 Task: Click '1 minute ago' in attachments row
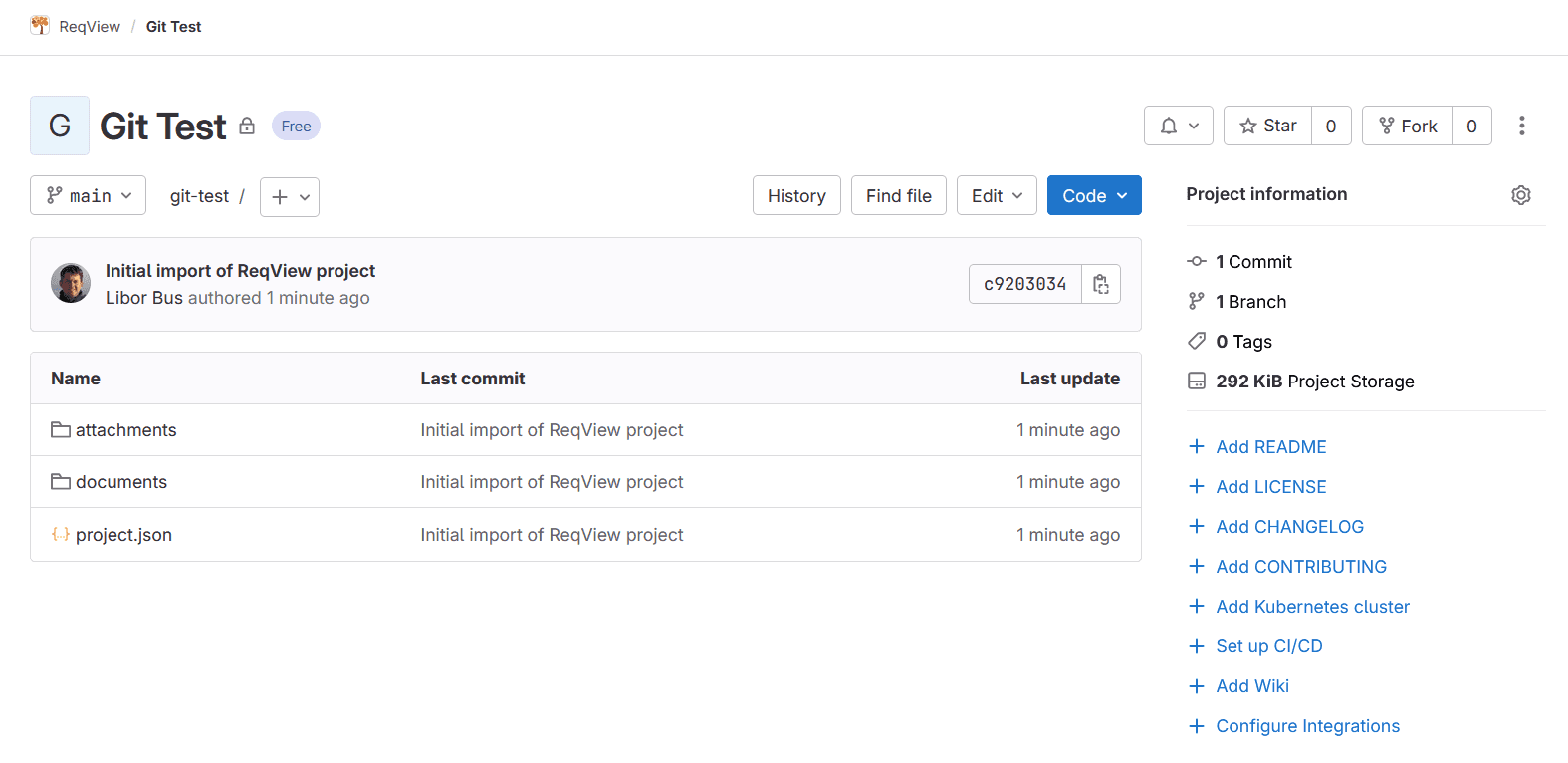click(x=1068, y=430)
